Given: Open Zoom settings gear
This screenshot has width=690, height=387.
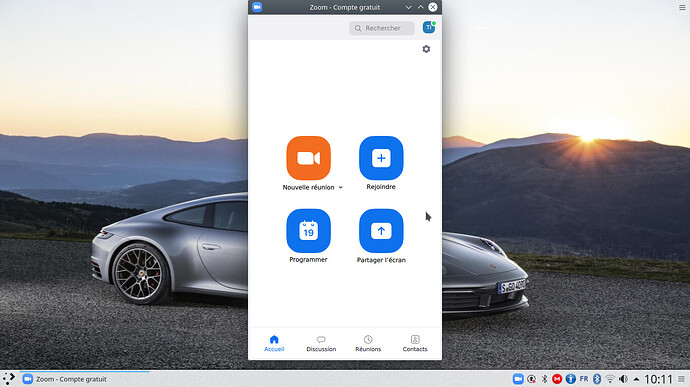Looking at the screenshot, I should 426,49.
